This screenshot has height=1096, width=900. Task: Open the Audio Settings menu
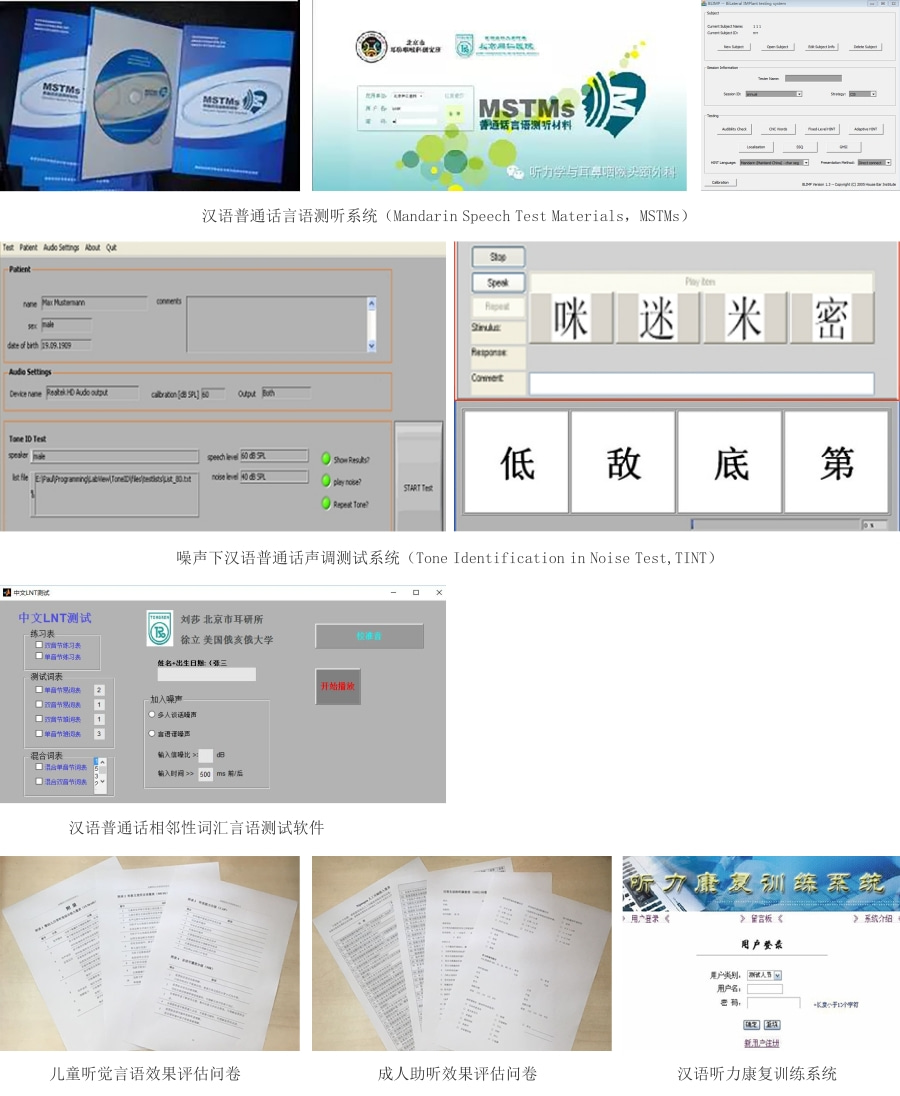click(x=61, y=247)
